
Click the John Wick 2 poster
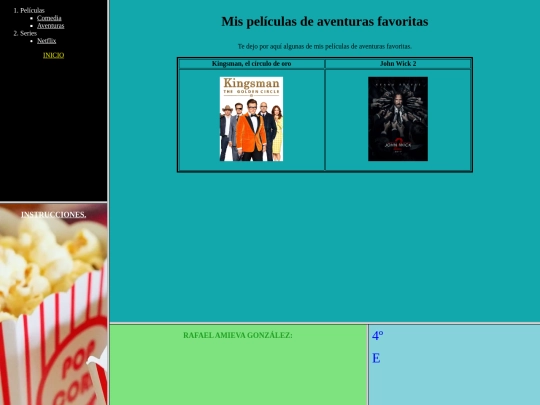(398, 119)
